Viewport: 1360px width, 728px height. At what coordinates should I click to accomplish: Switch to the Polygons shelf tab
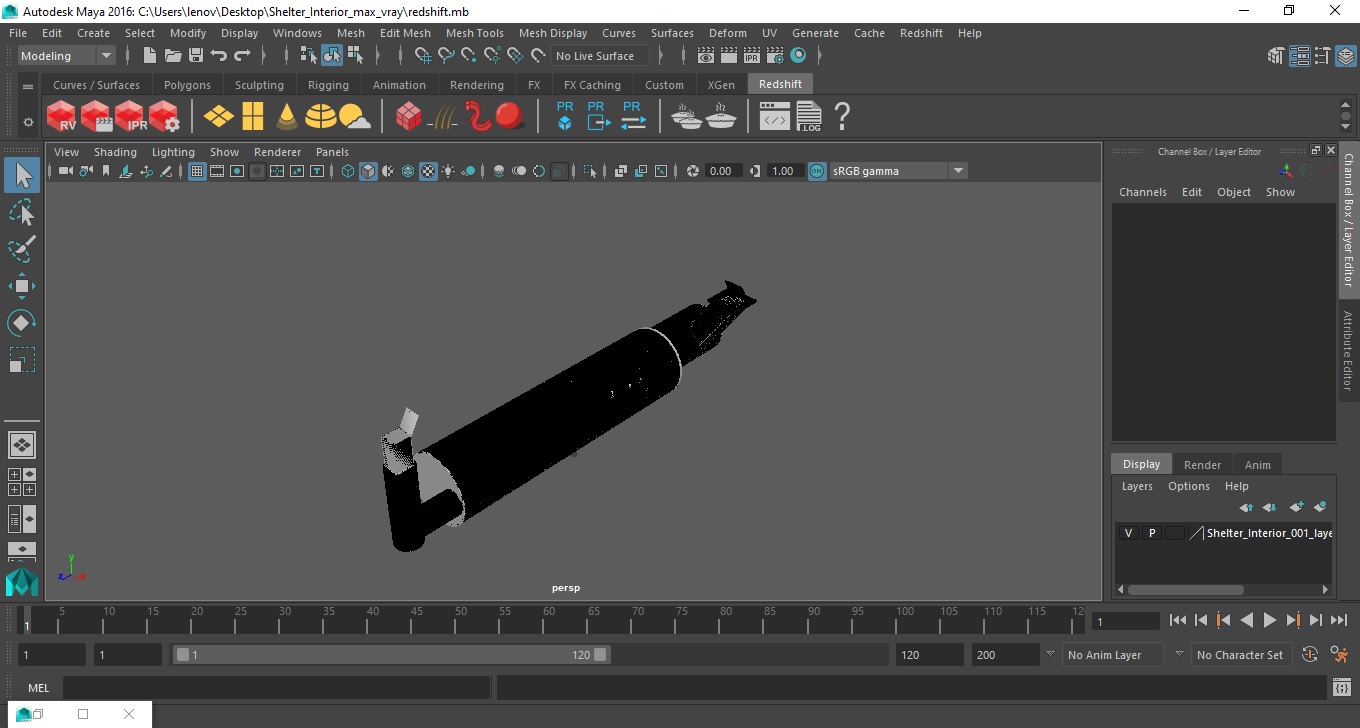[x=187, y=85]
